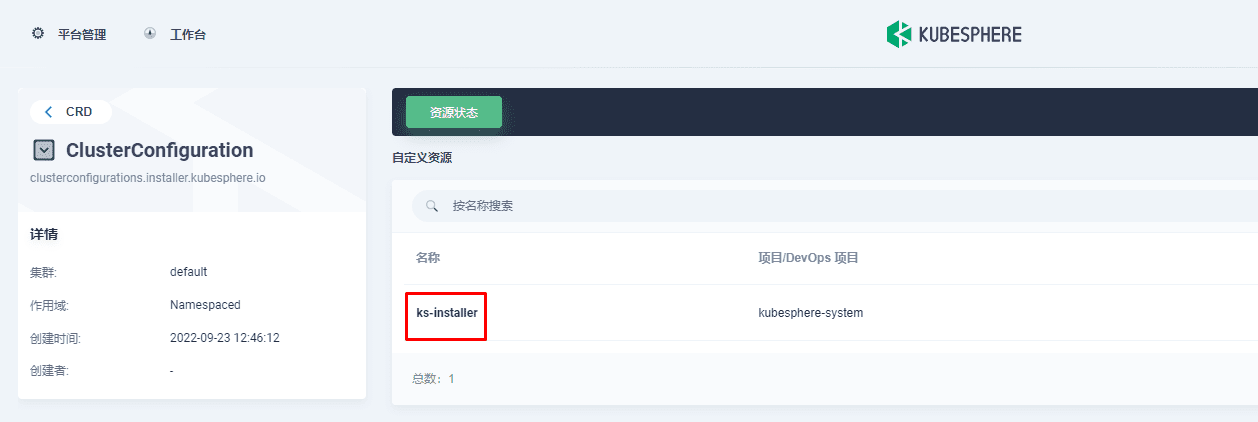Screen dimensions: 1258x422
Task: Go back to the CRD list
Action: coord(70,112)
